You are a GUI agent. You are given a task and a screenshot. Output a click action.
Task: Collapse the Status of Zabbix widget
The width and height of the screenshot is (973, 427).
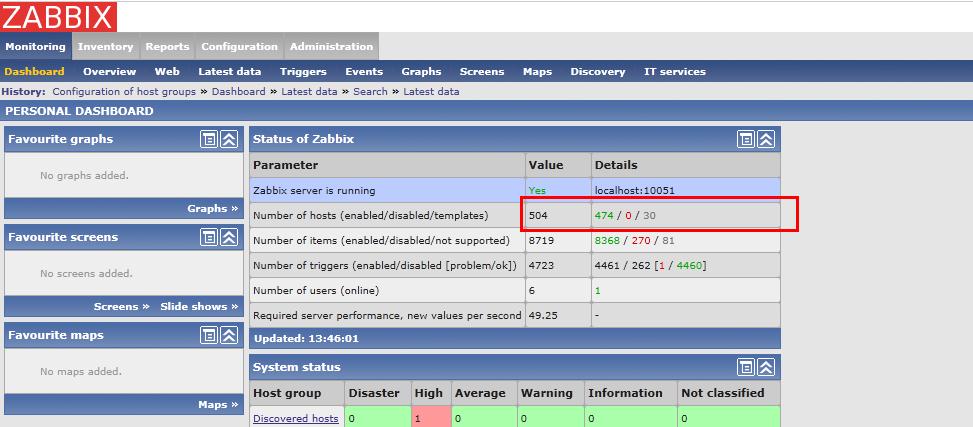coord(766,139)
